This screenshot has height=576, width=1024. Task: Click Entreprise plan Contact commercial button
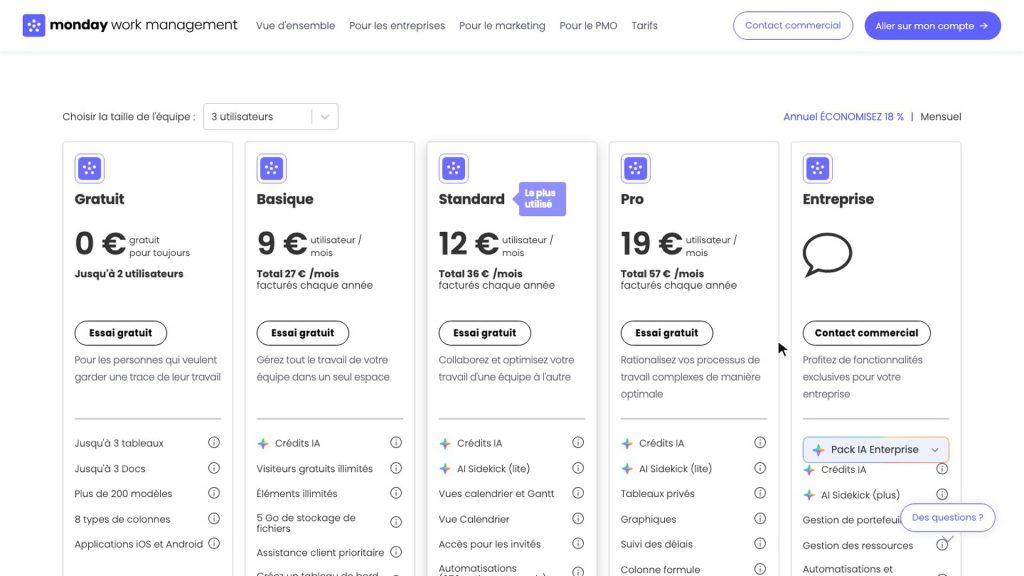point(867,333)
